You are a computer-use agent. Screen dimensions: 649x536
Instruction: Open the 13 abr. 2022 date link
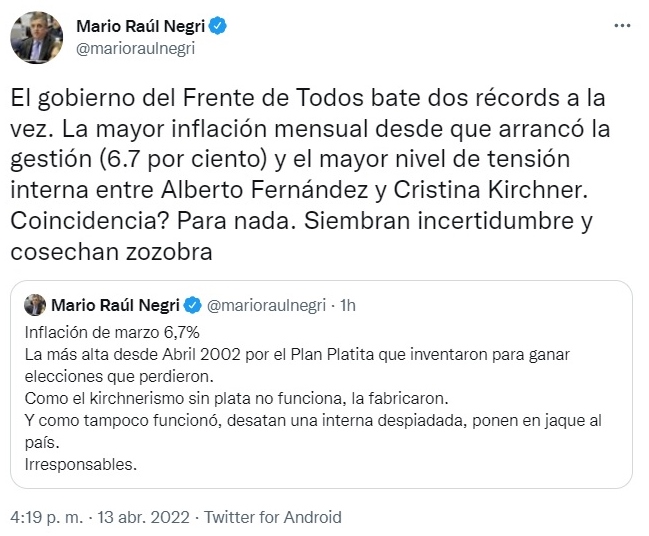click(x=143, y=517)
